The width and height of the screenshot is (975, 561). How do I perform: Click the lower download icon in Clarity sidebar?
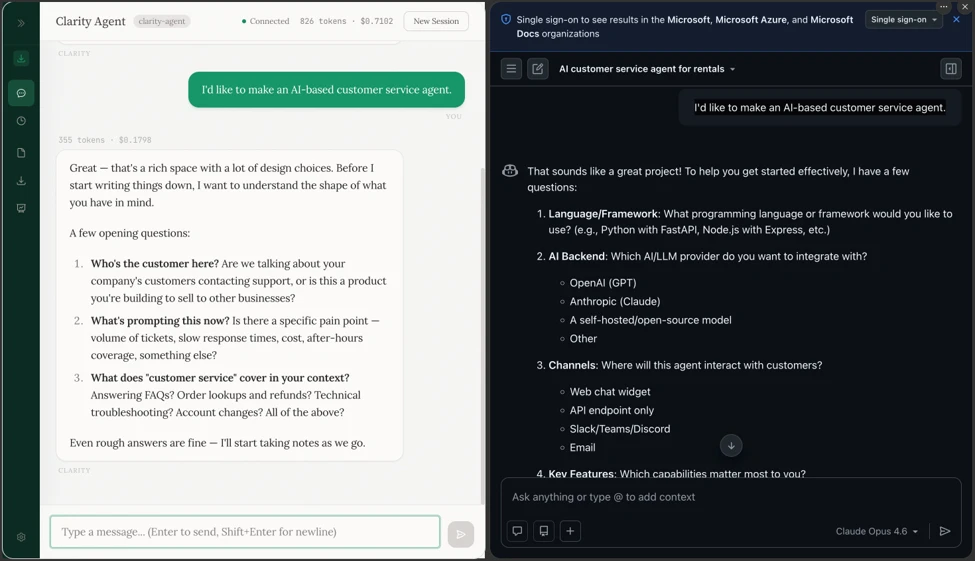point(21,181)
